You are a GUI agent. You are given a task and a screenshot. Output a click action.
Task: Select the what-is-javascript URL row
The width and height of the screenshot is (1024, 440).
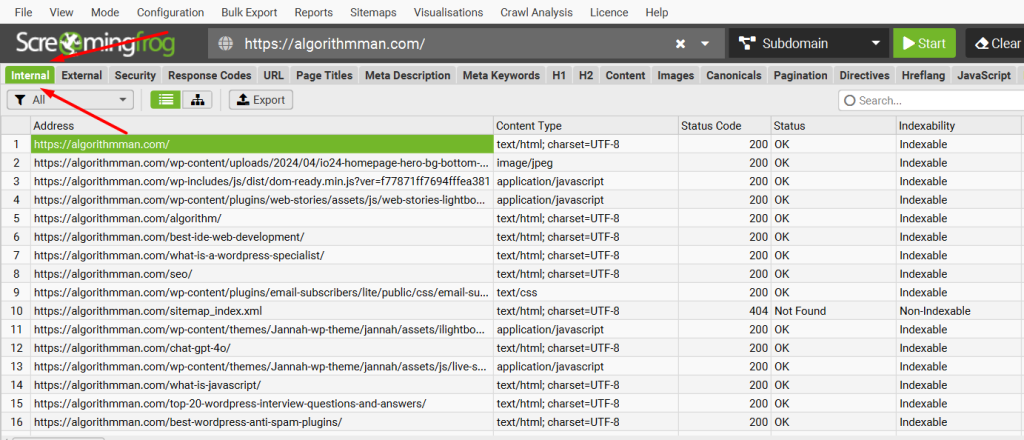[x=262, y=385]
